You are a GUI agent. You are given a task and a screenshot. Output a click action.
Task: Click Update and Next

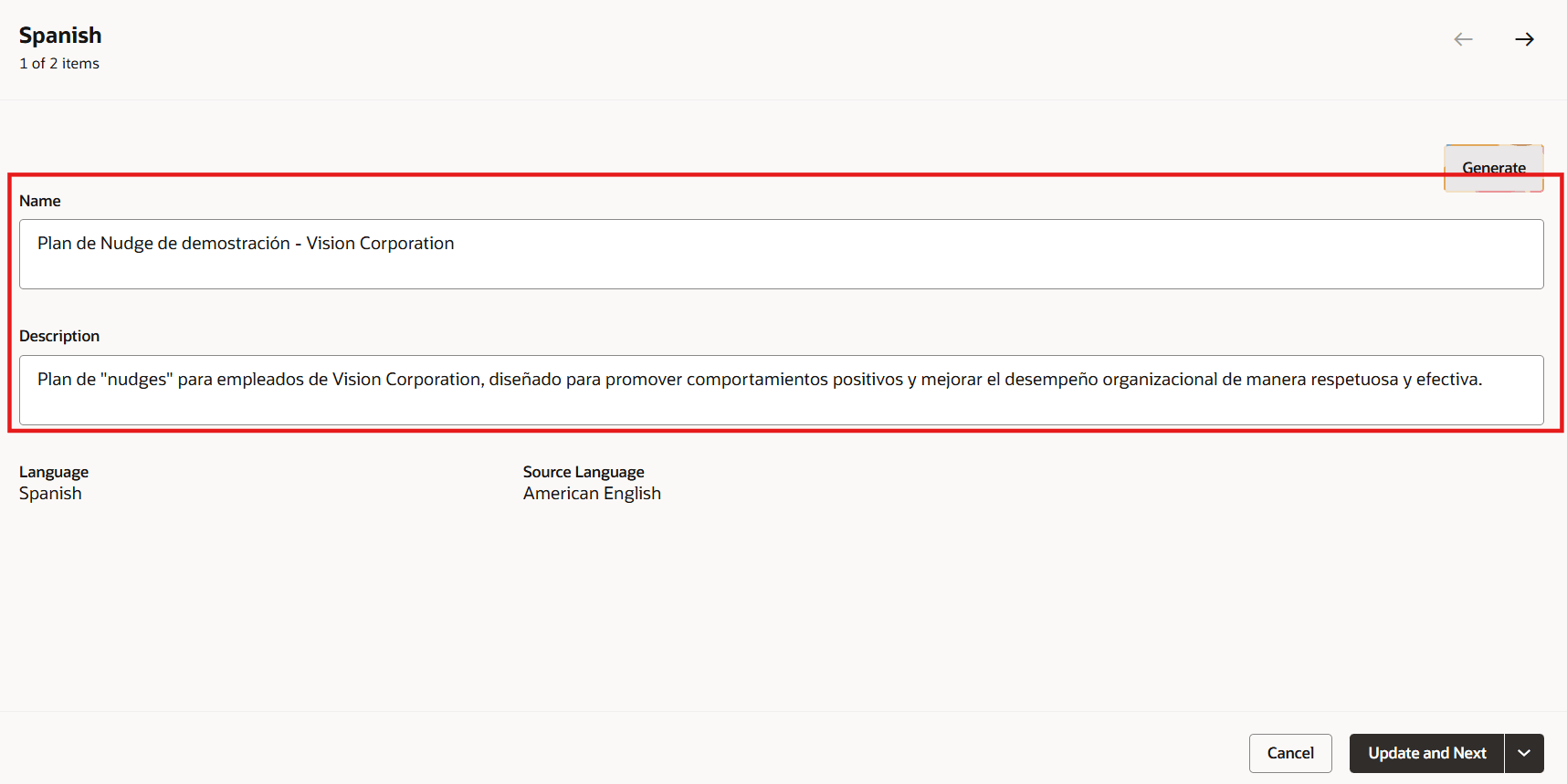(x=1426, y=753)
